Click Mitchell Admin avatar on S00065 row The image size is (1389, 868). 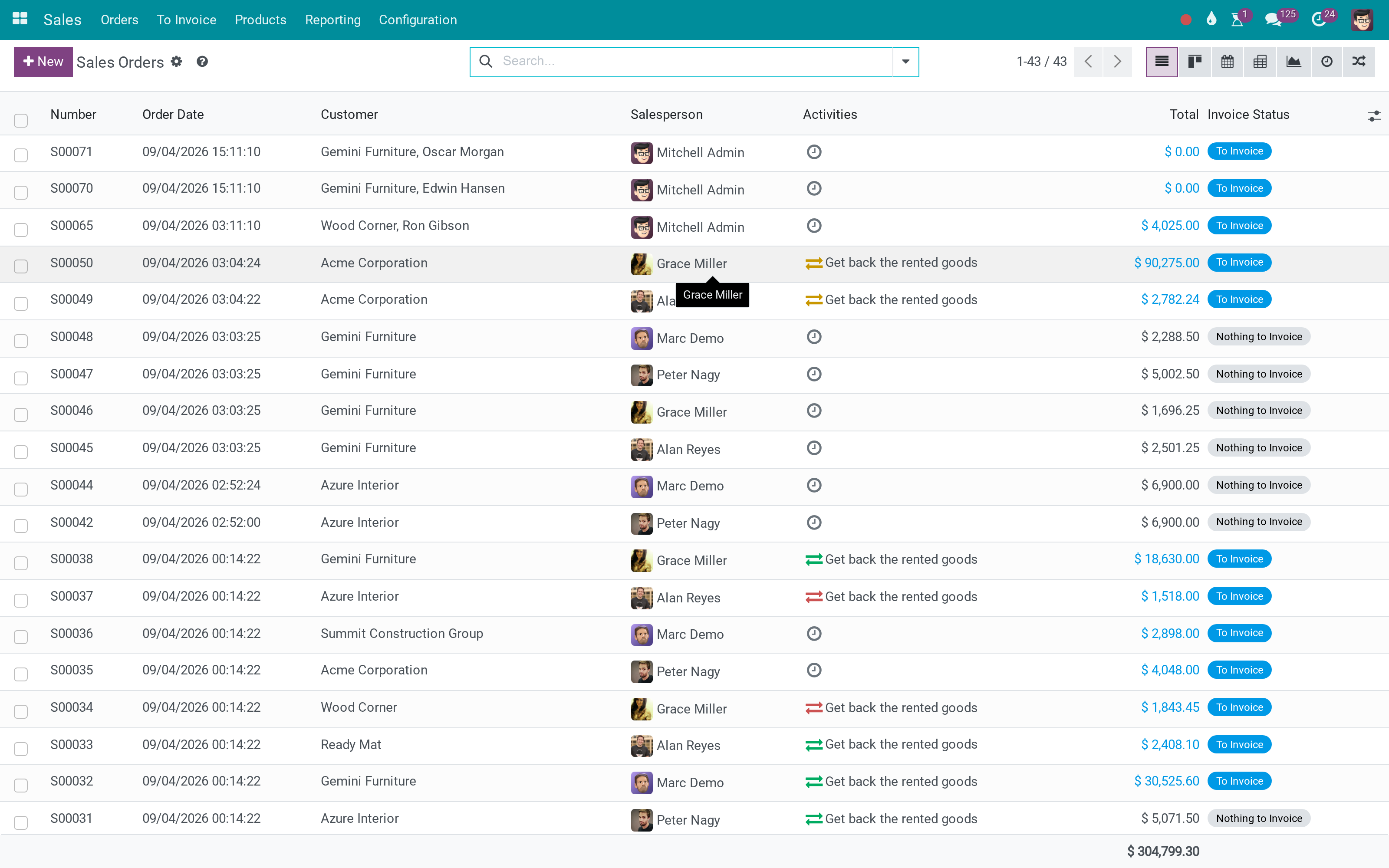click(642, 227)
